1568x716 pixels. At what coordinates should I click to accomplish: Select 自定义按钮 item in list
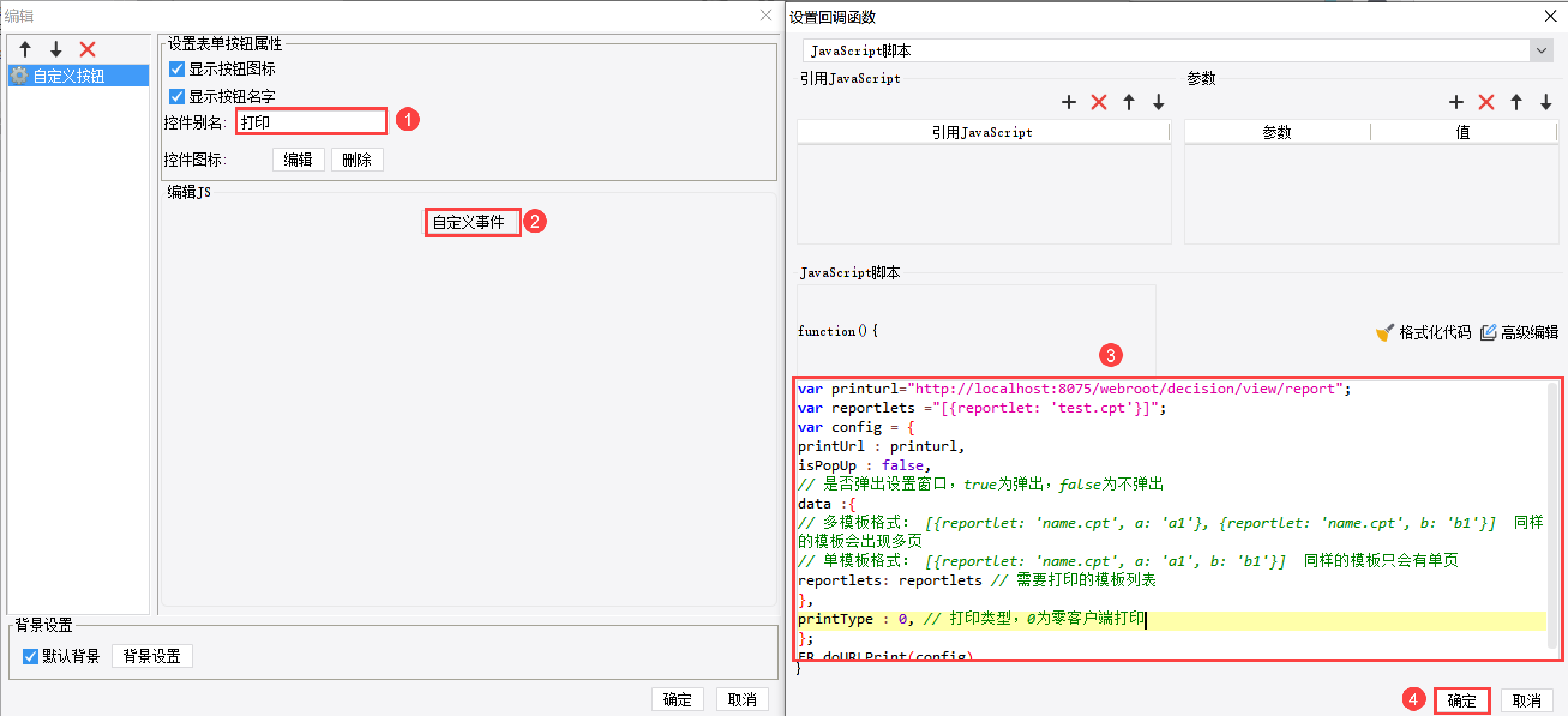(x=69, y=76)
